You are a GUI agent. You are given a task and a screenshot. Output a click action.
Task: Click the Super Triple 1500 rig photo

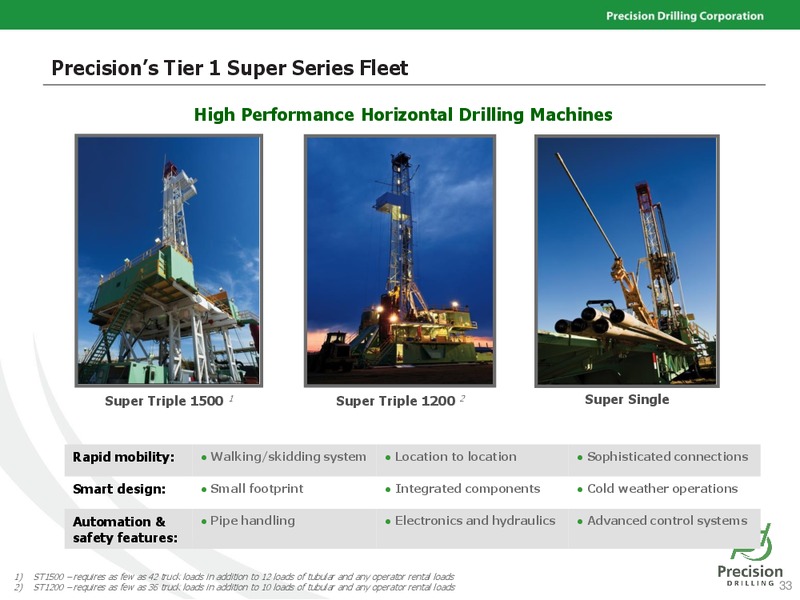[168, 261]
